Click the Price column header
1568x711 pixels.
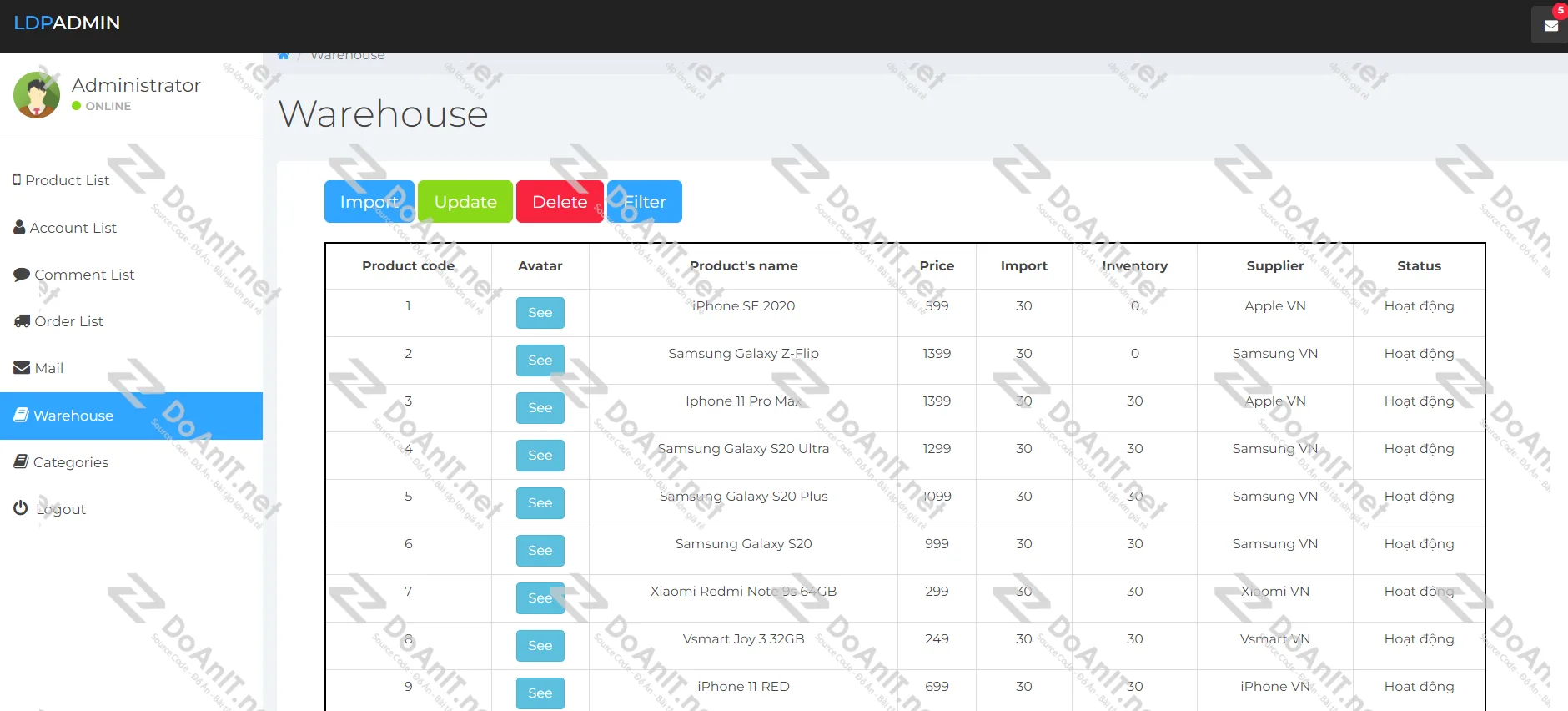[937, 266]
